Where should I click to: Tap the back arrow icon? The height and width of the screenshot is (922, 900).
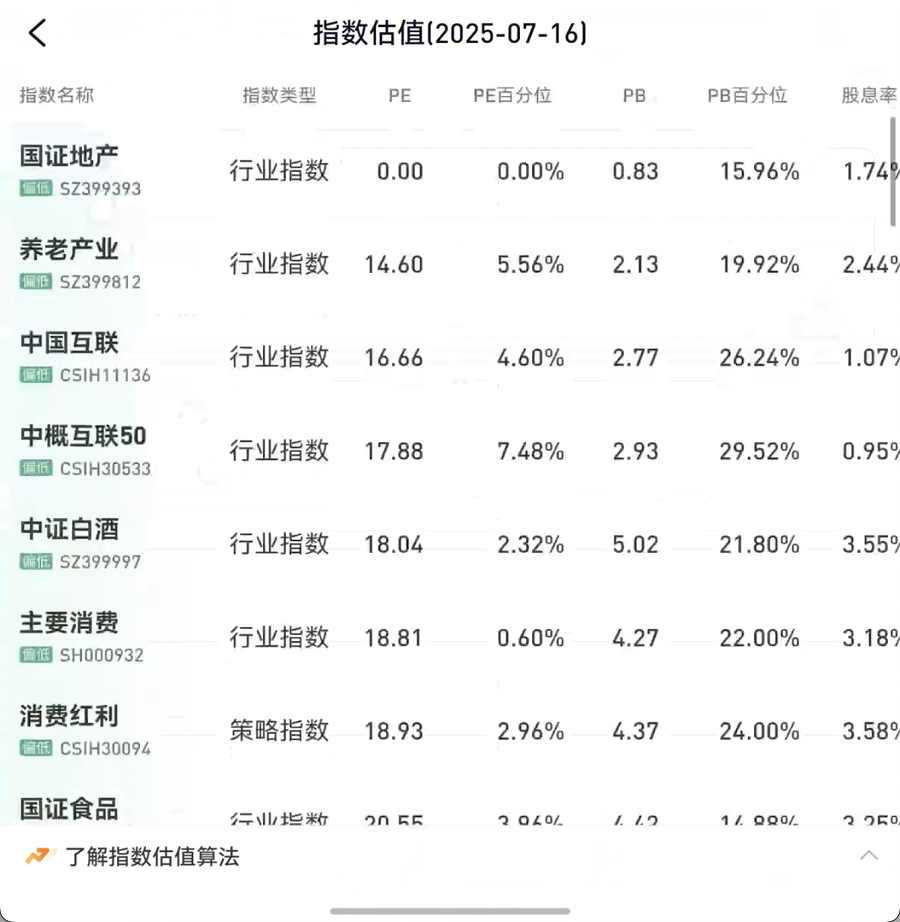coord(38,33)
